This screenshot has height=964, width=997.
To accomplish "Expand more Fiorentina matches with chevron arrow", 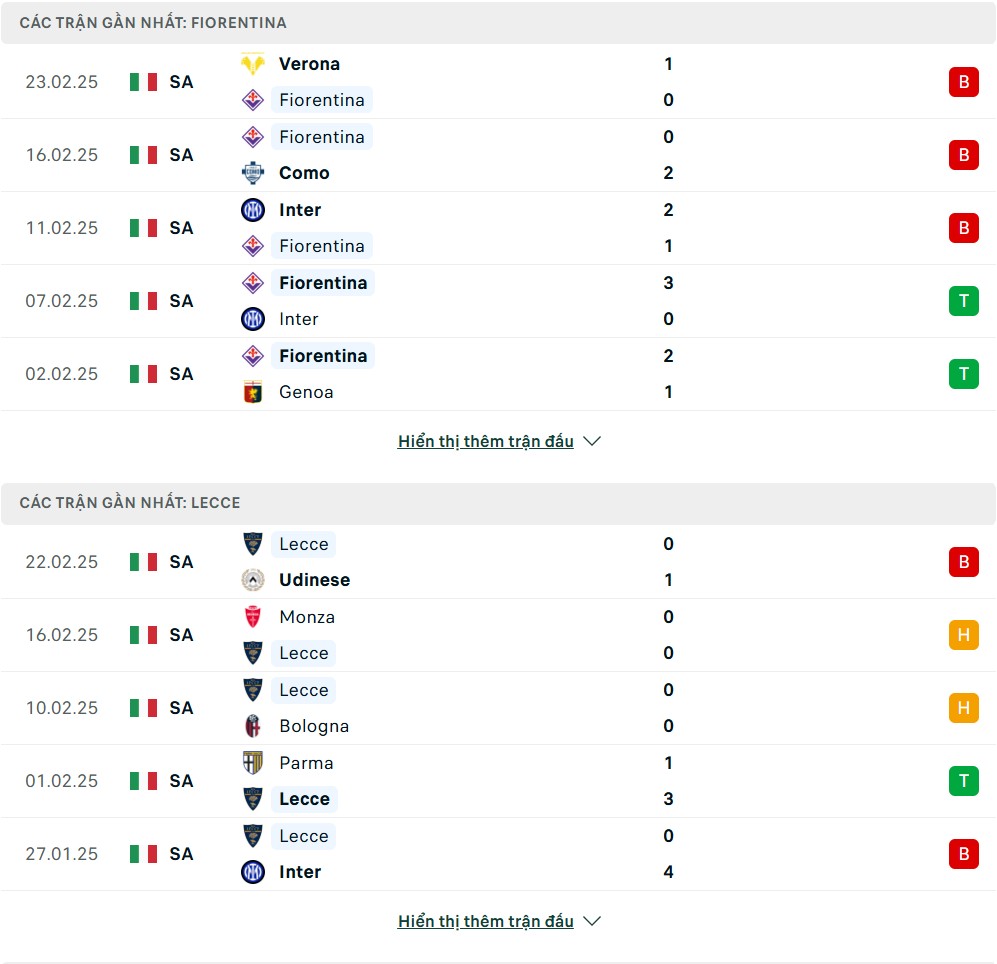I will [592, 441].
